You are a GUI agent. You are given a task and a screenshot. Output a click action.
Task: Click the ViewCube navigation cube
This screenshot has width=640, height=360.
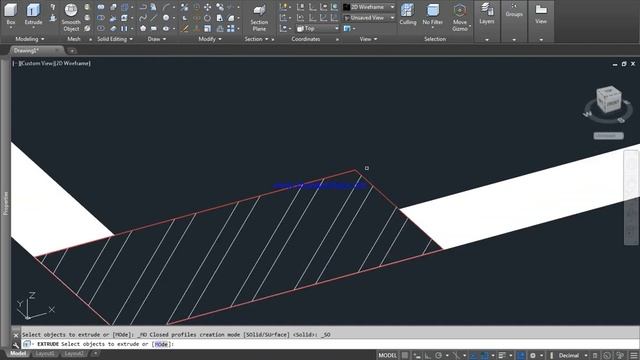pos(608,99)
